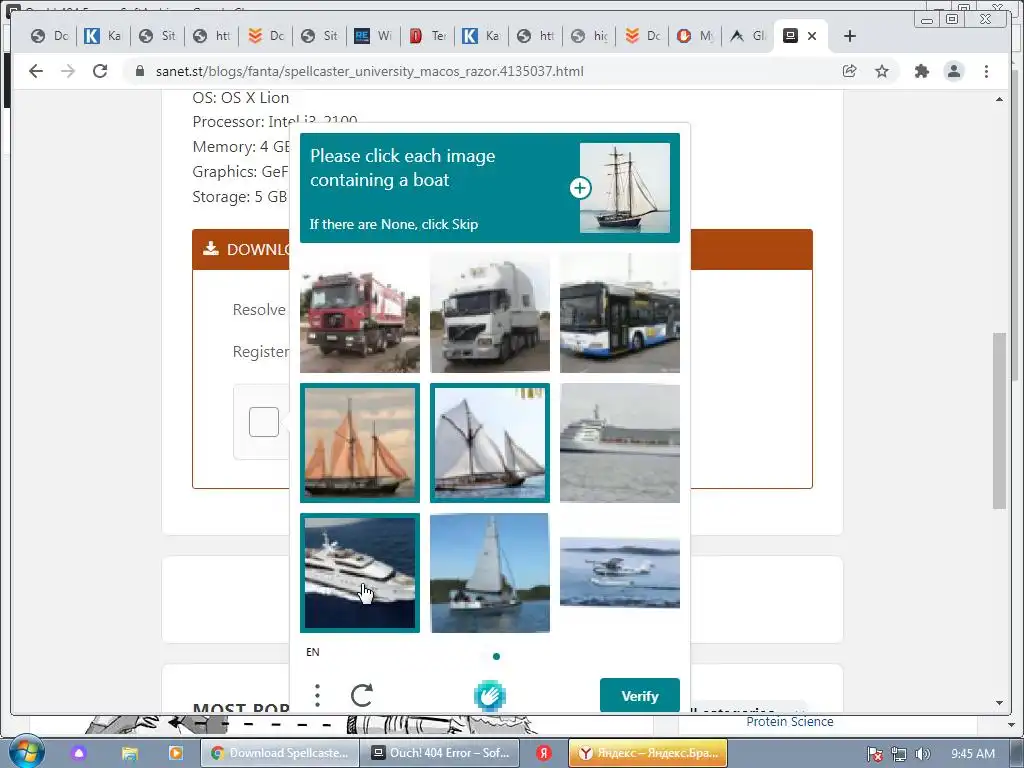Click the page vertical scrollbar thumb
This screenshot has height=768, width=1024.
(999, 421)
